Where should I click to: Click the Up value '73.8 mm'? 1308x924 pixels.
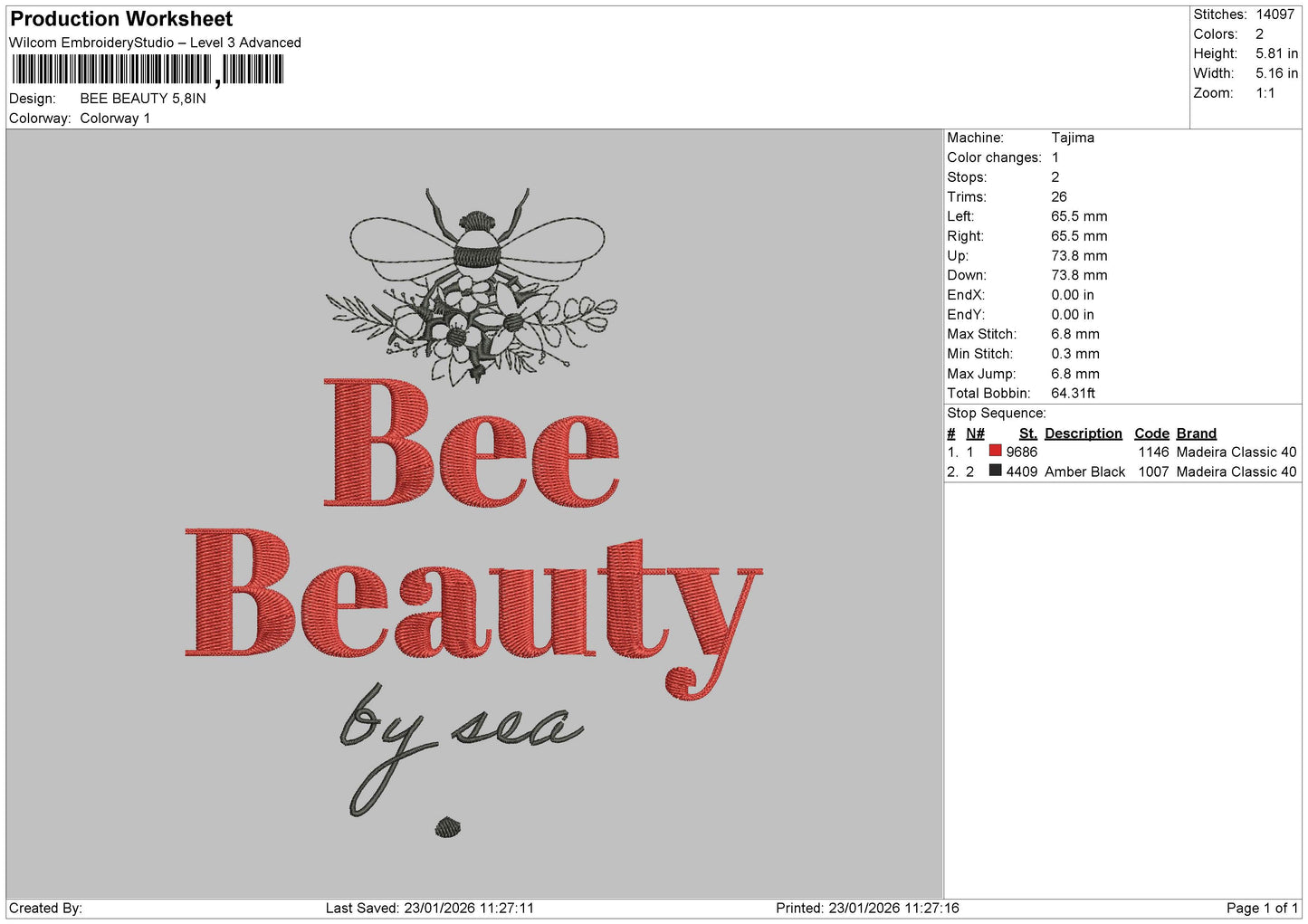[1079, 256]
